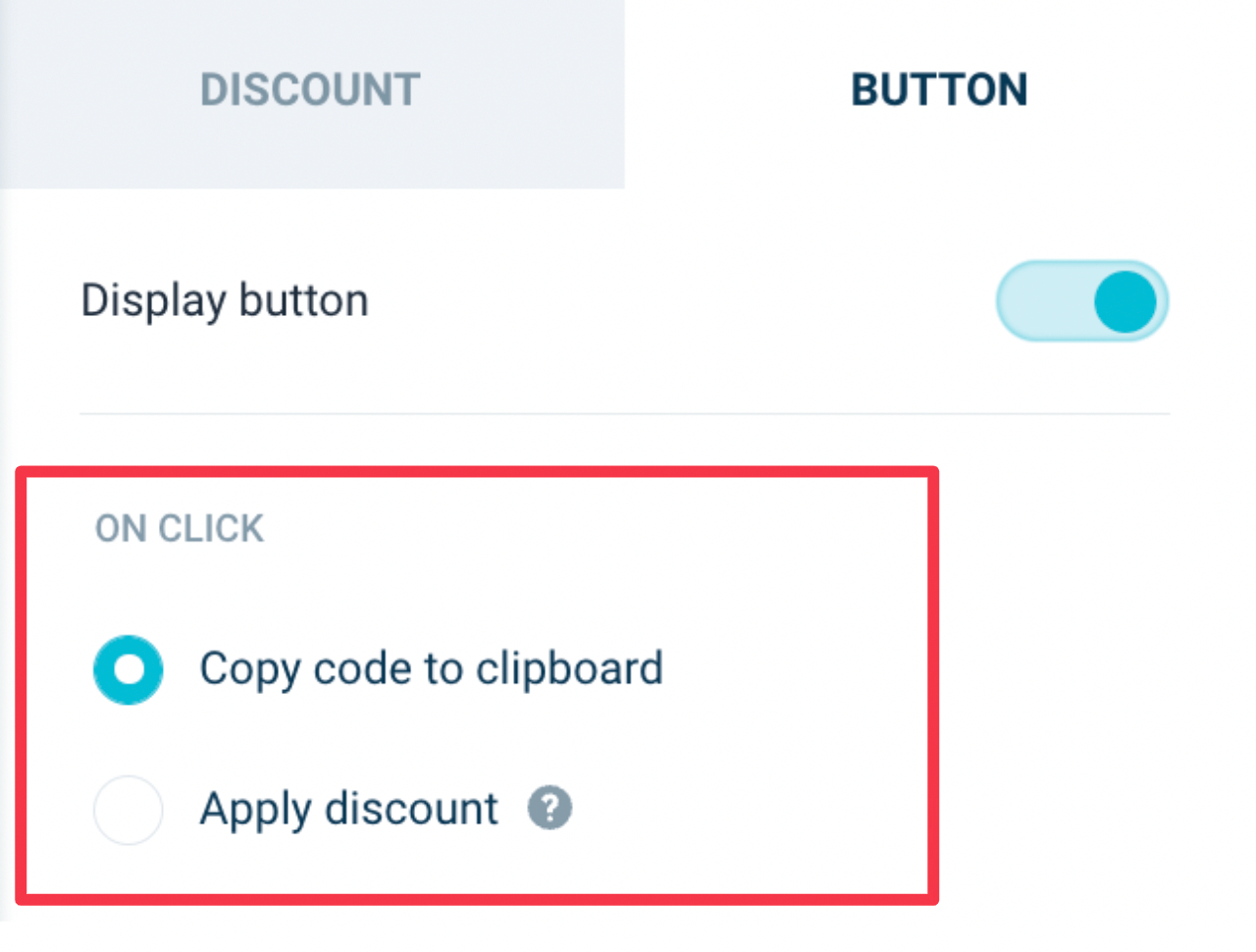Open the help tooltip beside Apply discount
1256x952 pixels.
coord(549,809)
